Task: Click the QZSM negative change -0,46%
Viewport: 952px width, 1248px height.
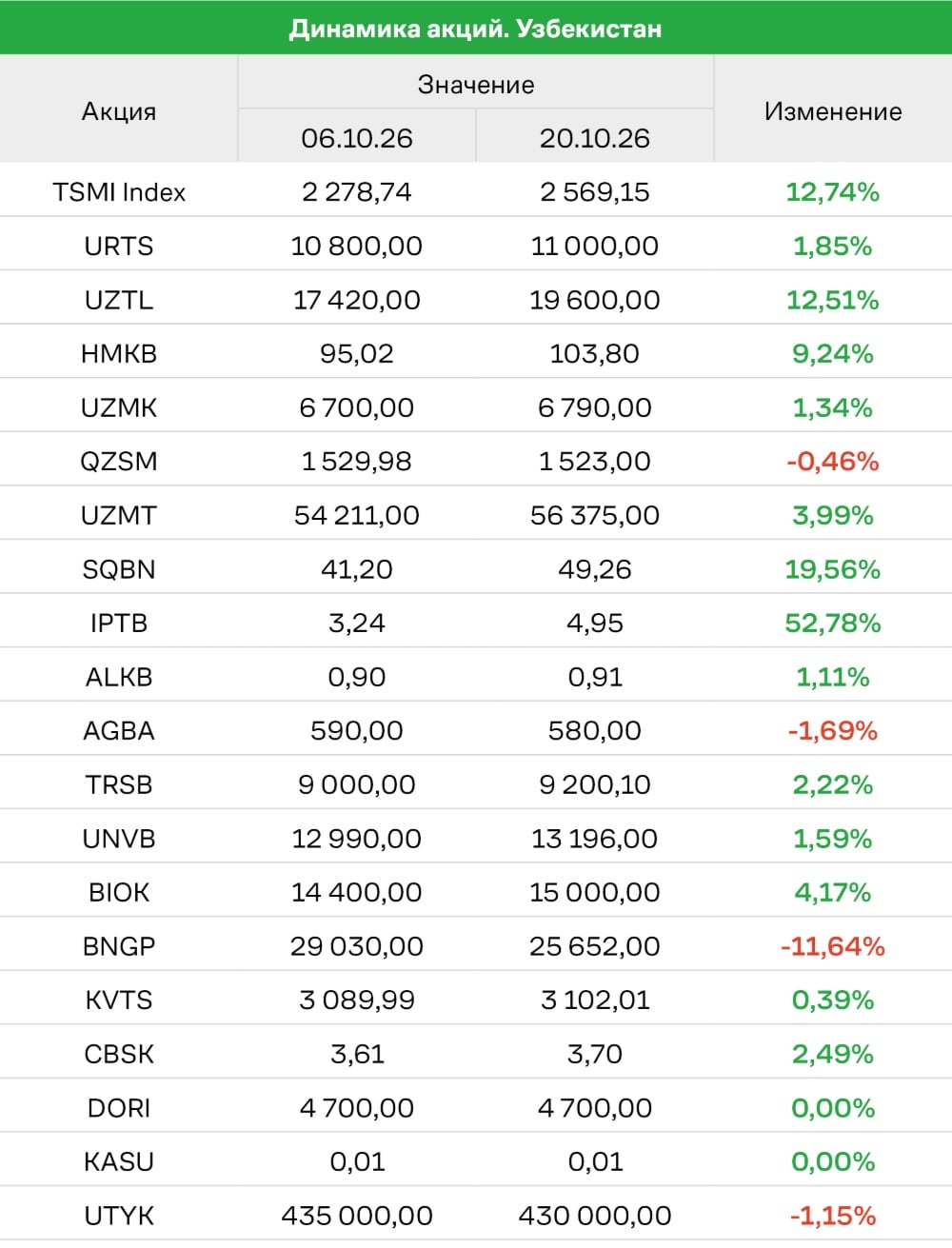Action: point(833,462)
